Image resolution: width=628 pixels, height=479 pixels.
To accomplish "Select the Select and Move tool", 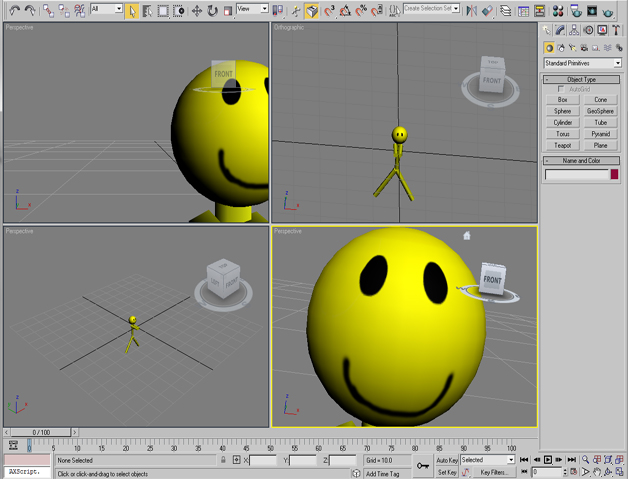I will [x=196, y=10].
